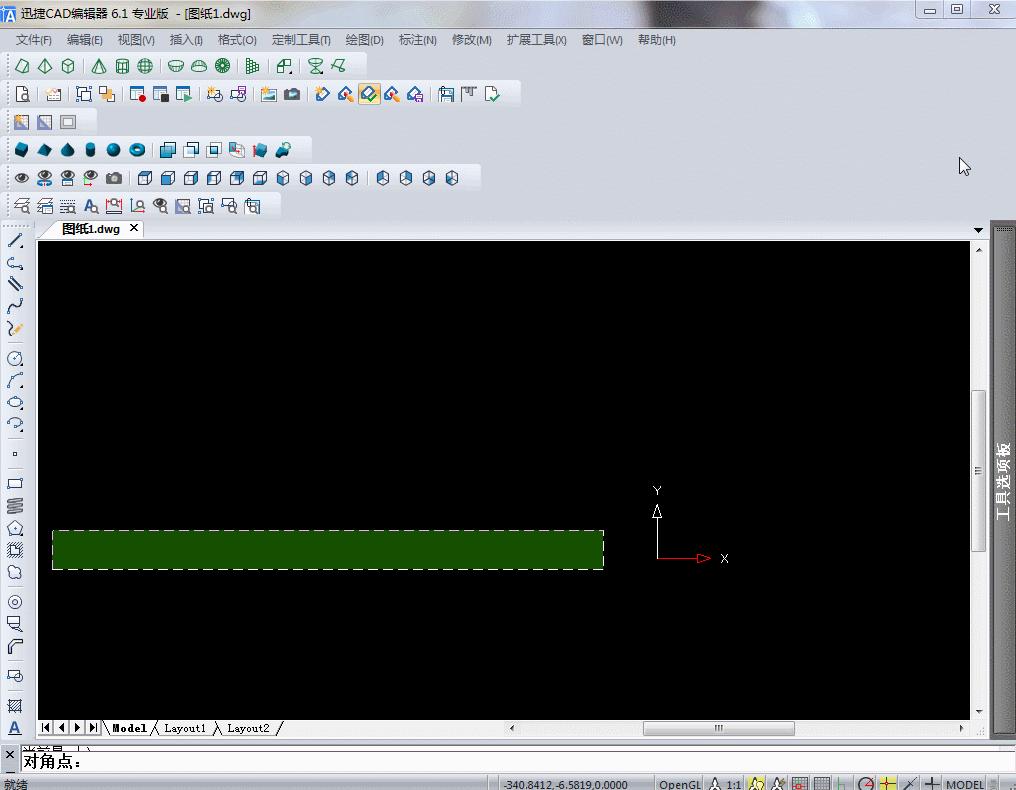Select the Cone primitive tool
The width and height of the screenshot is (1016, 790).
point(66,149)
